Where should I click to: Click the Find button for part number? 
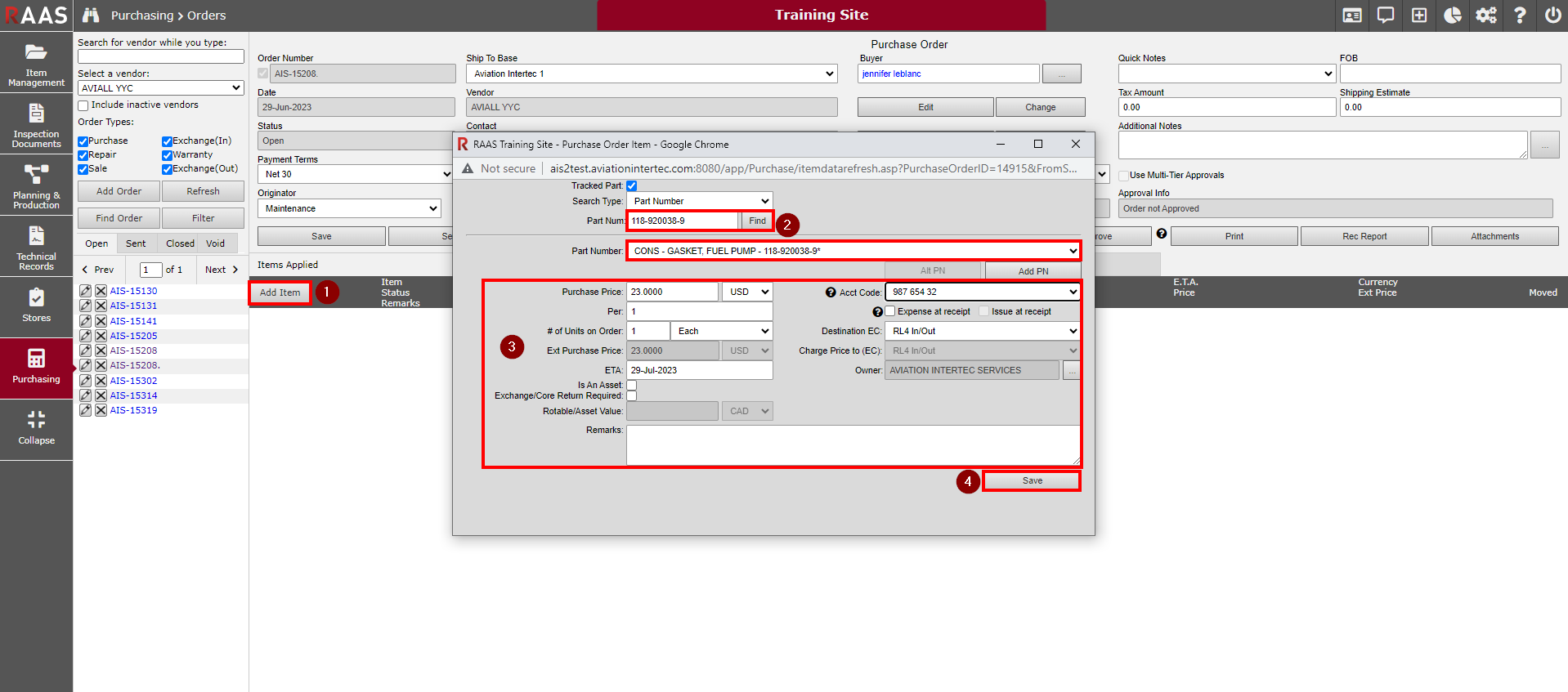tap(757, 221)
